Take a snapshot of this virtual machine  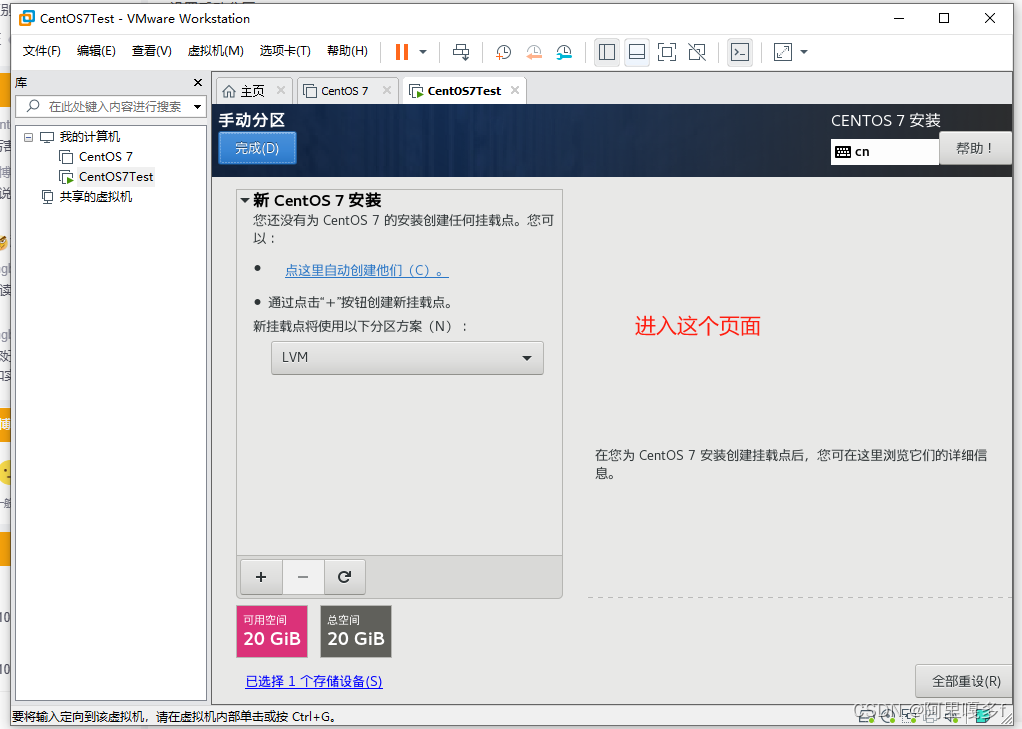coord(504,51)
